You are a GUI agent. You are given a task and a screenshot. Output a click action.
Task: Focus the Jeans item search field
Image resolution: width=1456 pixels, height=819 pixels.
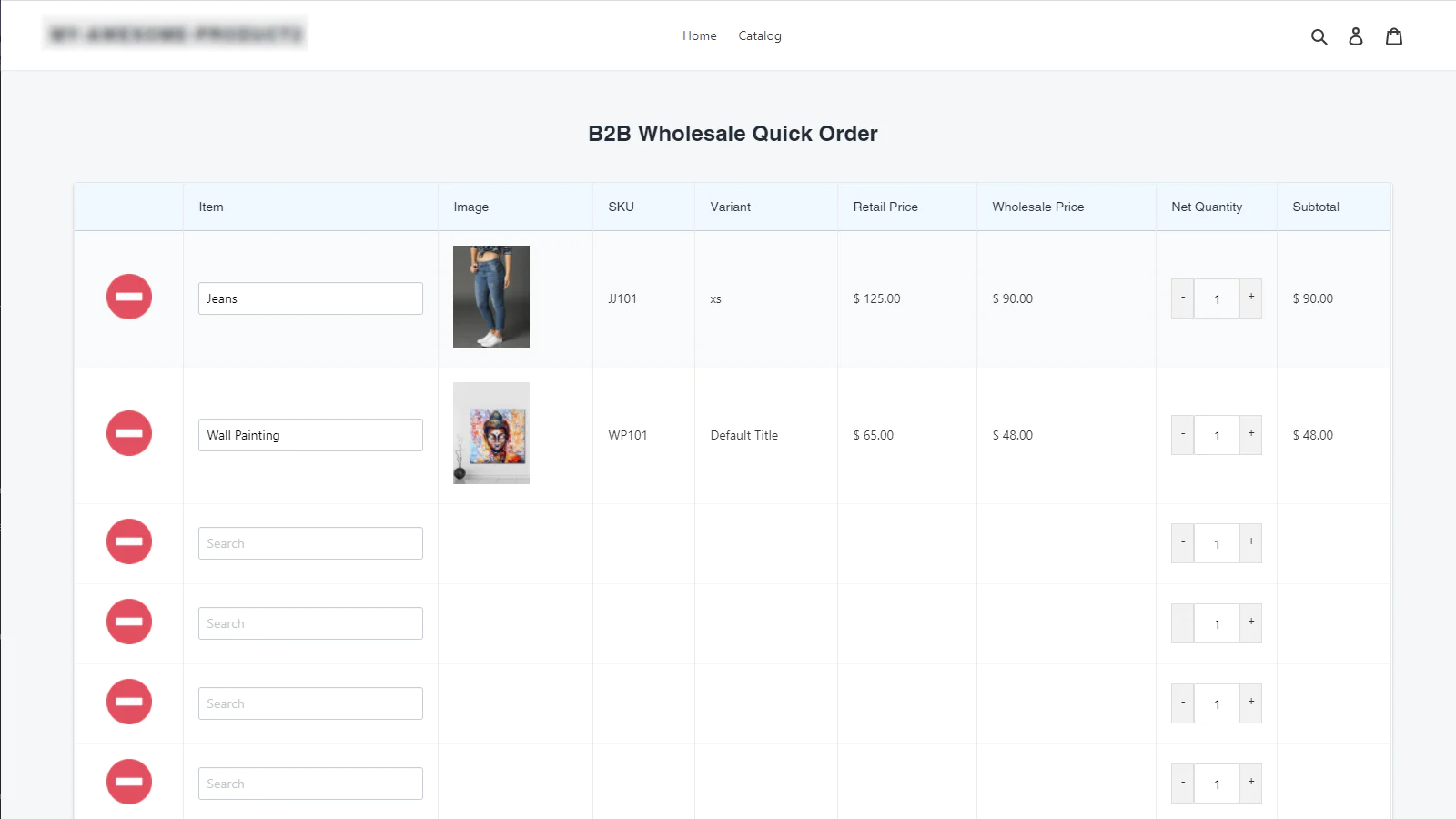click(310, 298)
